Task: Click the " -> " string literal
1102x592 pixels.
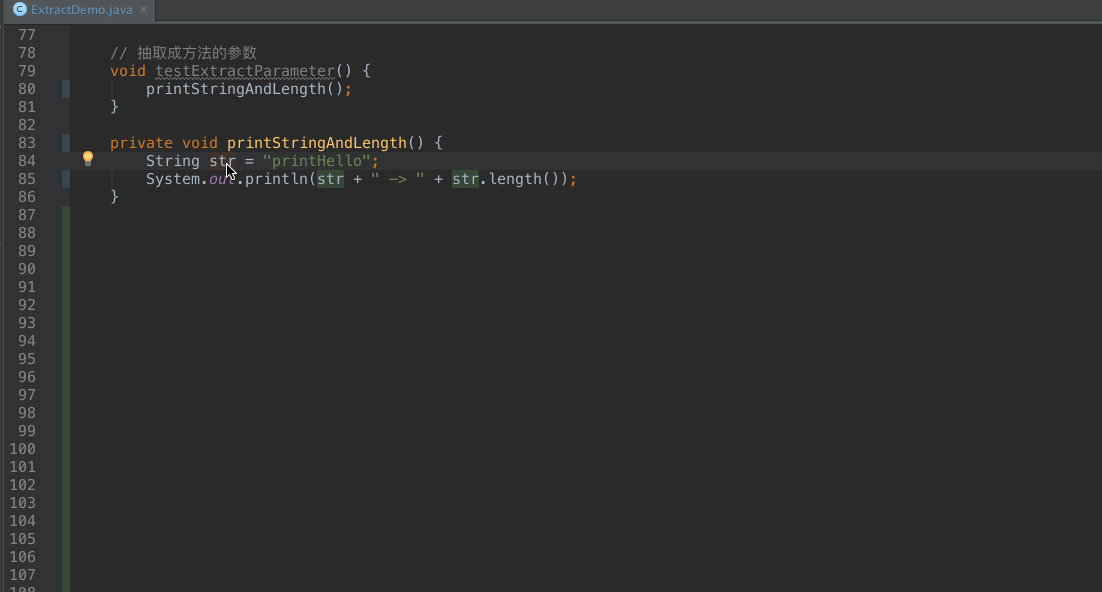Action: point(398,179)
